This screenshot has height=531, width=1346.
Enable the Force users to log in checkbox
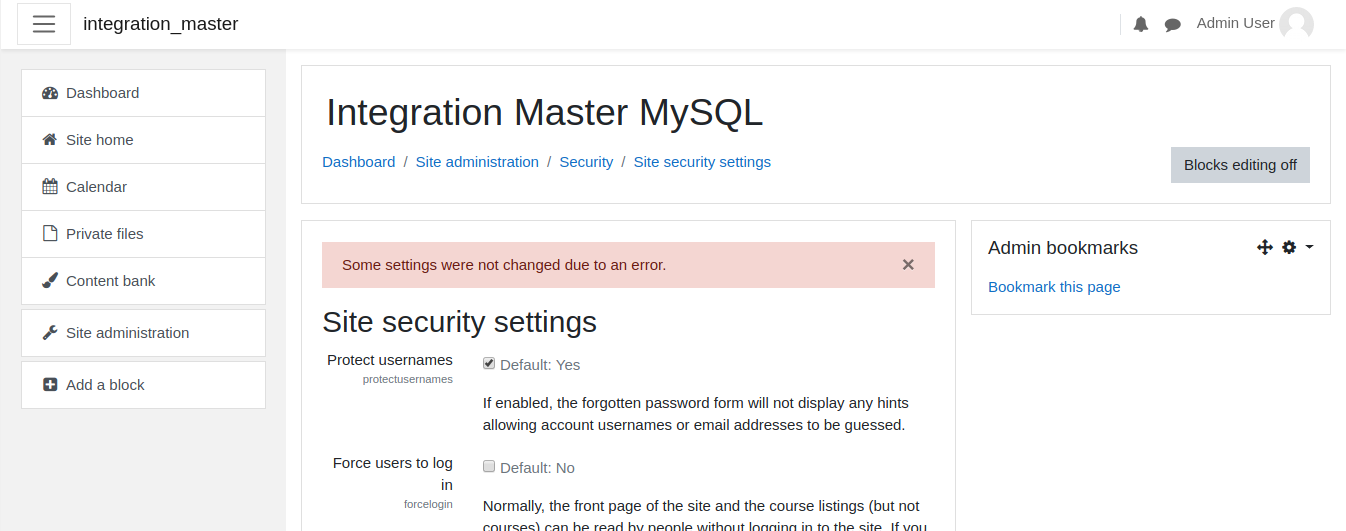(x=489, y=466)
